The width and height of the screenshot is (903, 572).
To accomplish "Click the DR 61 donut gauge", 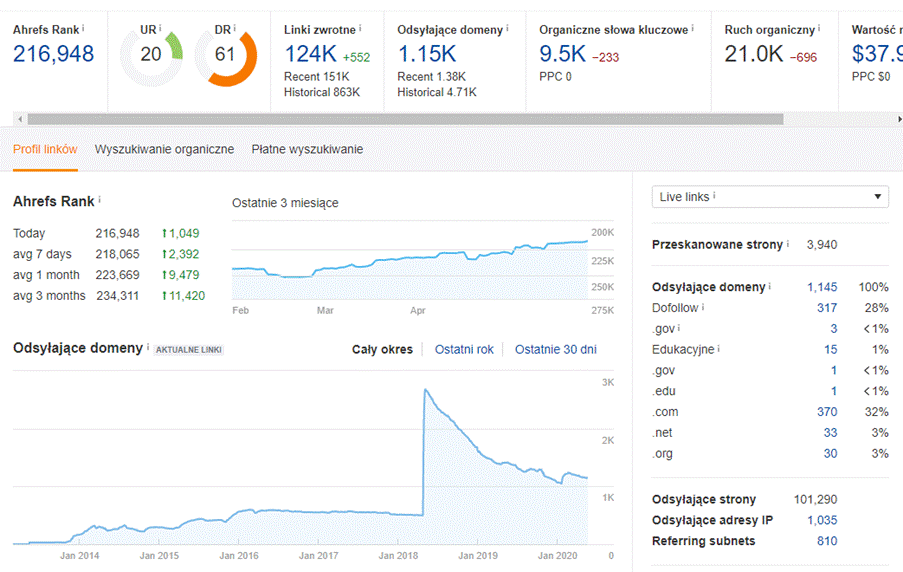I will 226,56.
